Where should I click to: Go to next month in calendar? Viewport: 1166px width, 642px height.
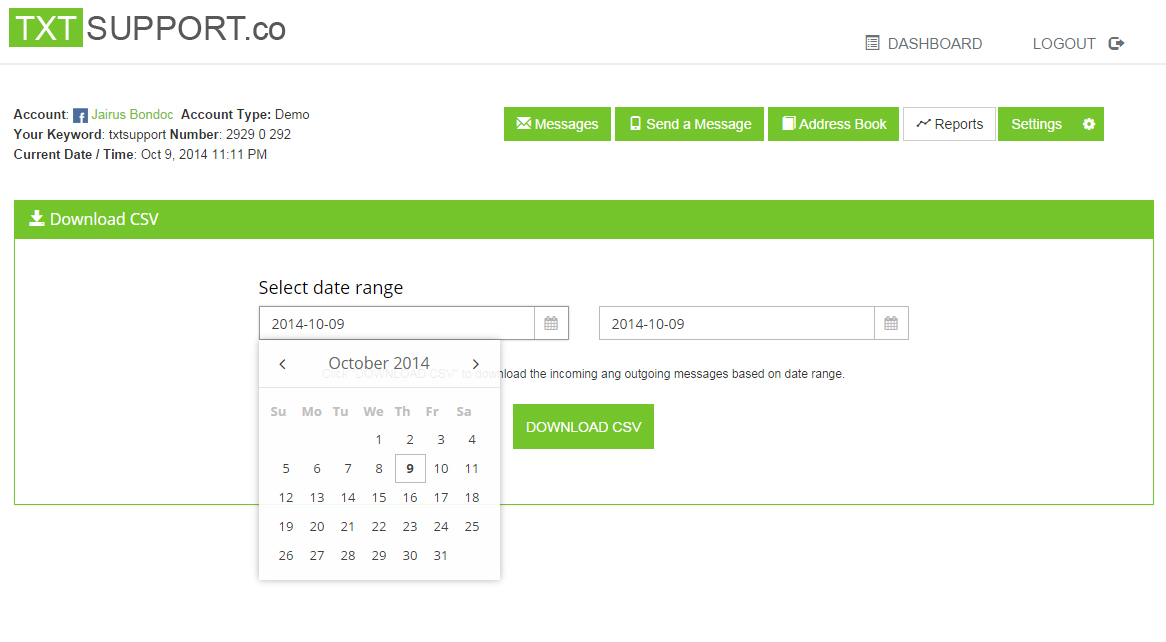click(476, 364)
